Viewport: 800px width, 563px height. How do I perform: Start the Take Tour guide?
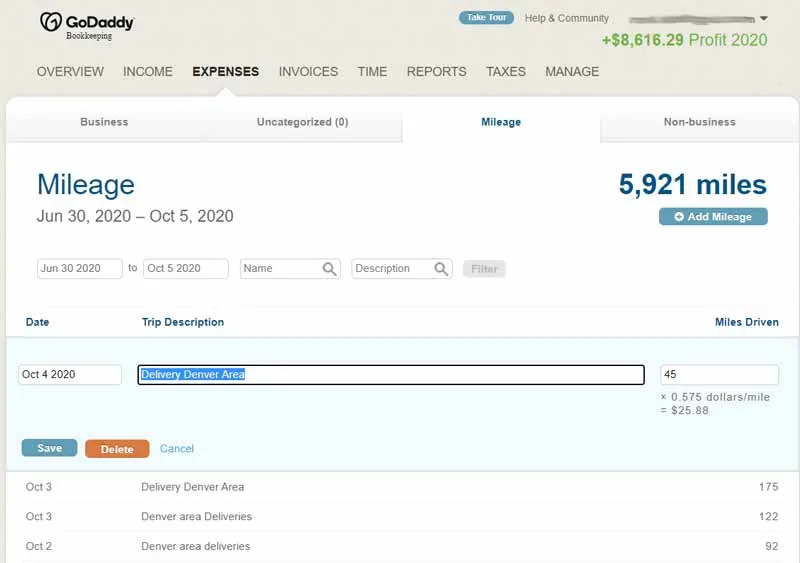coord(488,18)
